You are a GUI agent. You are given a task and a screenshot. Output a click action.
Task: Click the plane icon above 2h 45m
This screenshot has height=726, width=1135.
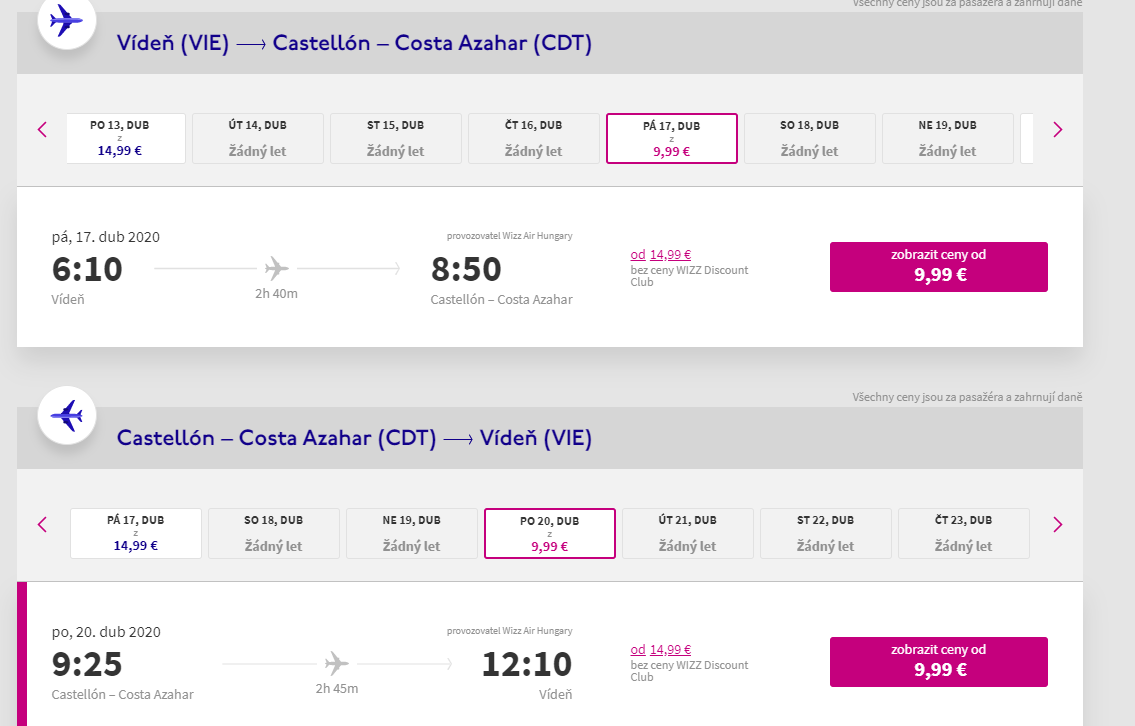337,664
